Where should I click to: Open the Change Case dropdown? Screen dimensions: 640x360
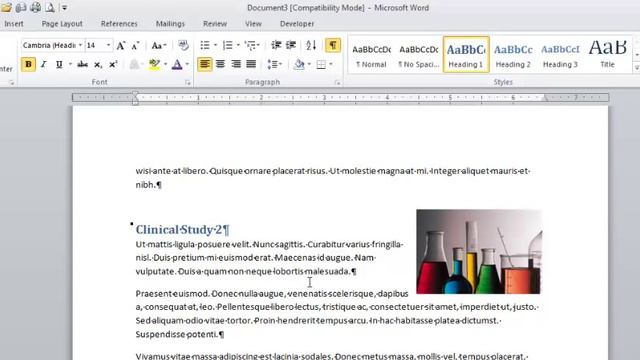tap(159, 45)
